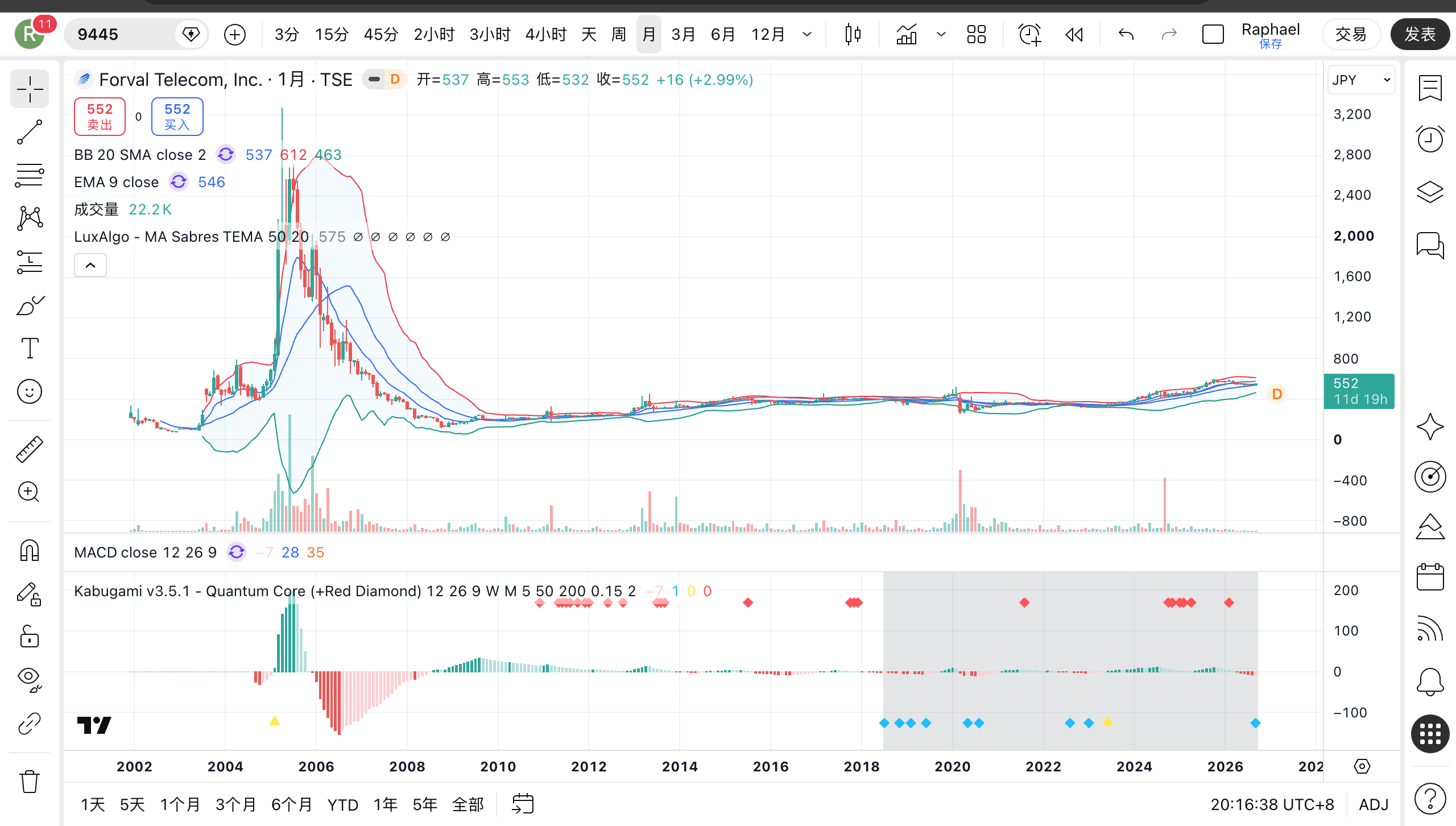
Task: Open the sparkle AI assistant icon
Action: pos(1430,427)
